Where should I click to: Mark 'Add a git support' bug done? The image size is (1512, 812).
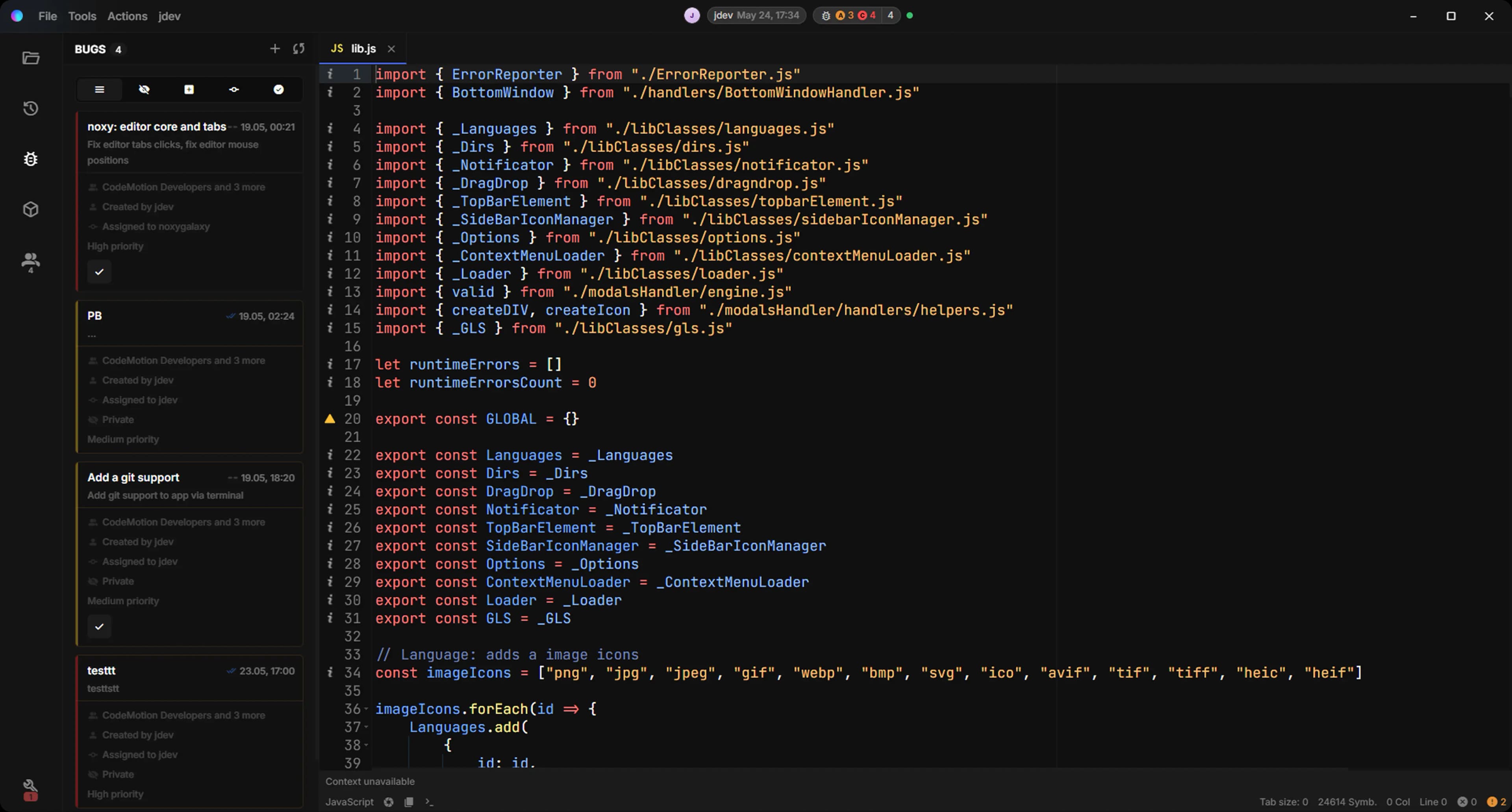[99, 627]
